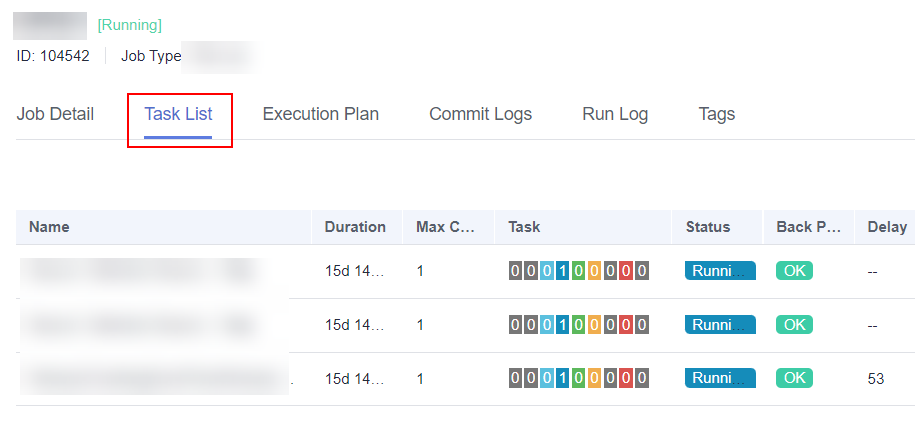
Task: Select the Task List tab
Action: [x=178, y=114]
